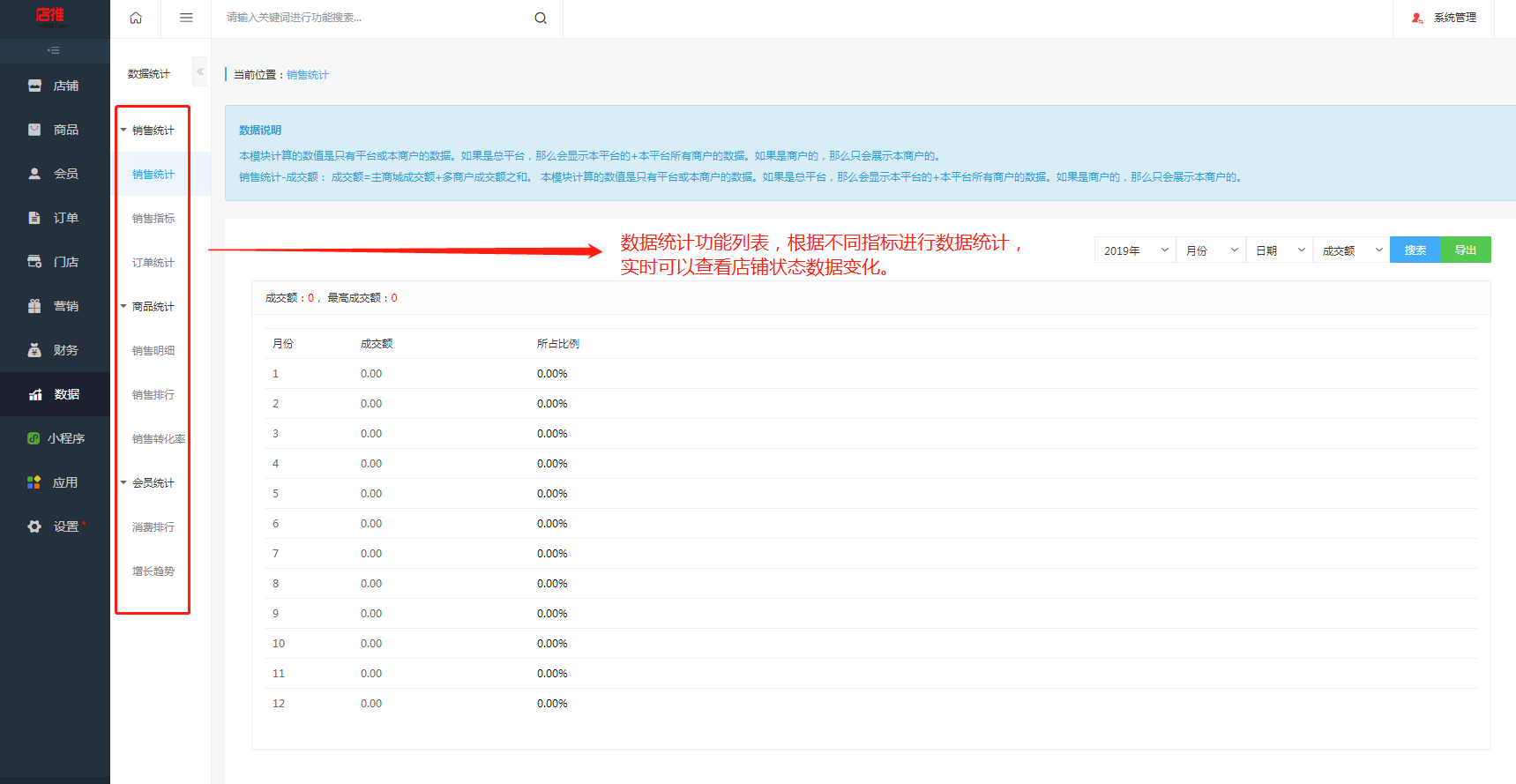Open the 营销 menu item
The height and width of the screenshot is (784, 1516).
pyautogui.click(x=55, y=306)
